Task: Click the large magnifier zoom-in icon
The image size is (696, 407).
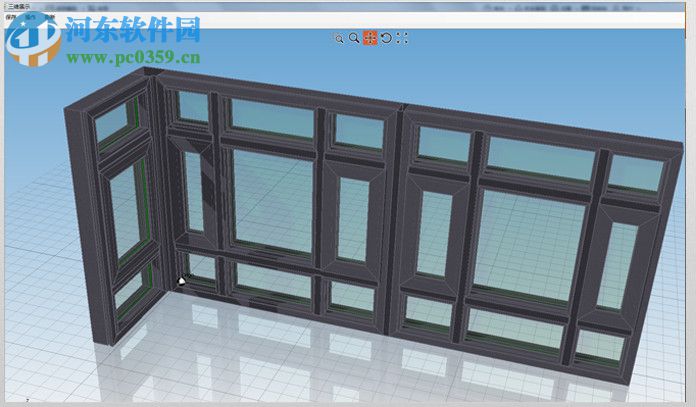Action: tap(354, 38)
